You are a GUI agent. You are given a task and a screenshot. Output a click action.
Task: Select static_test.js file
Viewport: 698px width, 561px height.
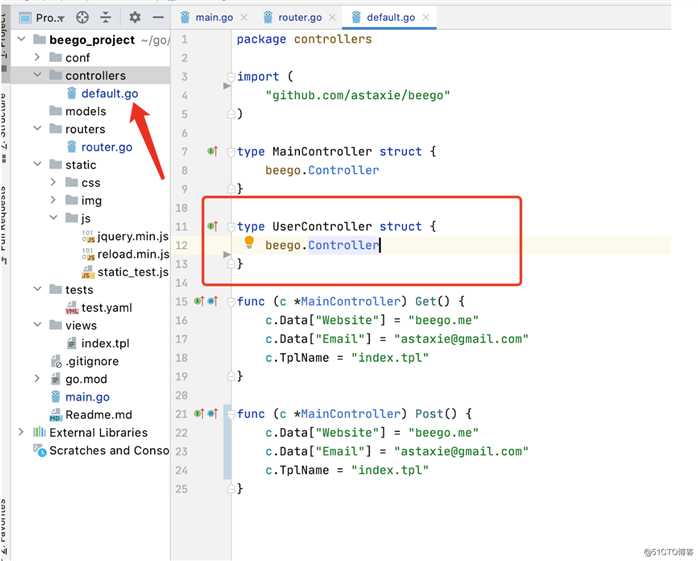pyautogui.click(x=133, y=272)
